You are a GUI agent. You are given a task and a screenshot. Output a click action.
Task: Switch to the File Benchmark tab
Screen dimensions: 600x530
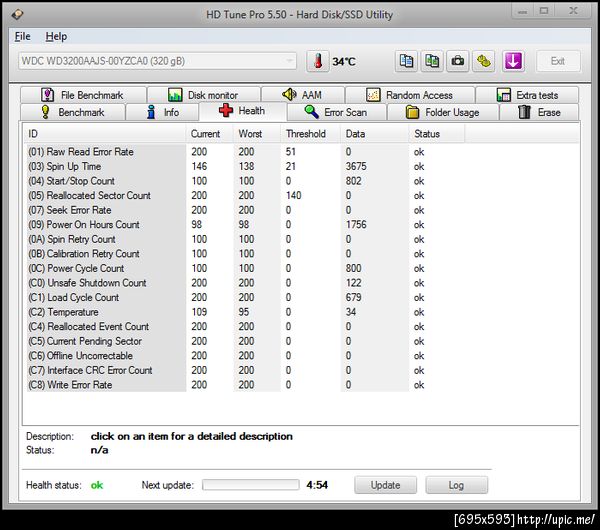[83, 95]
